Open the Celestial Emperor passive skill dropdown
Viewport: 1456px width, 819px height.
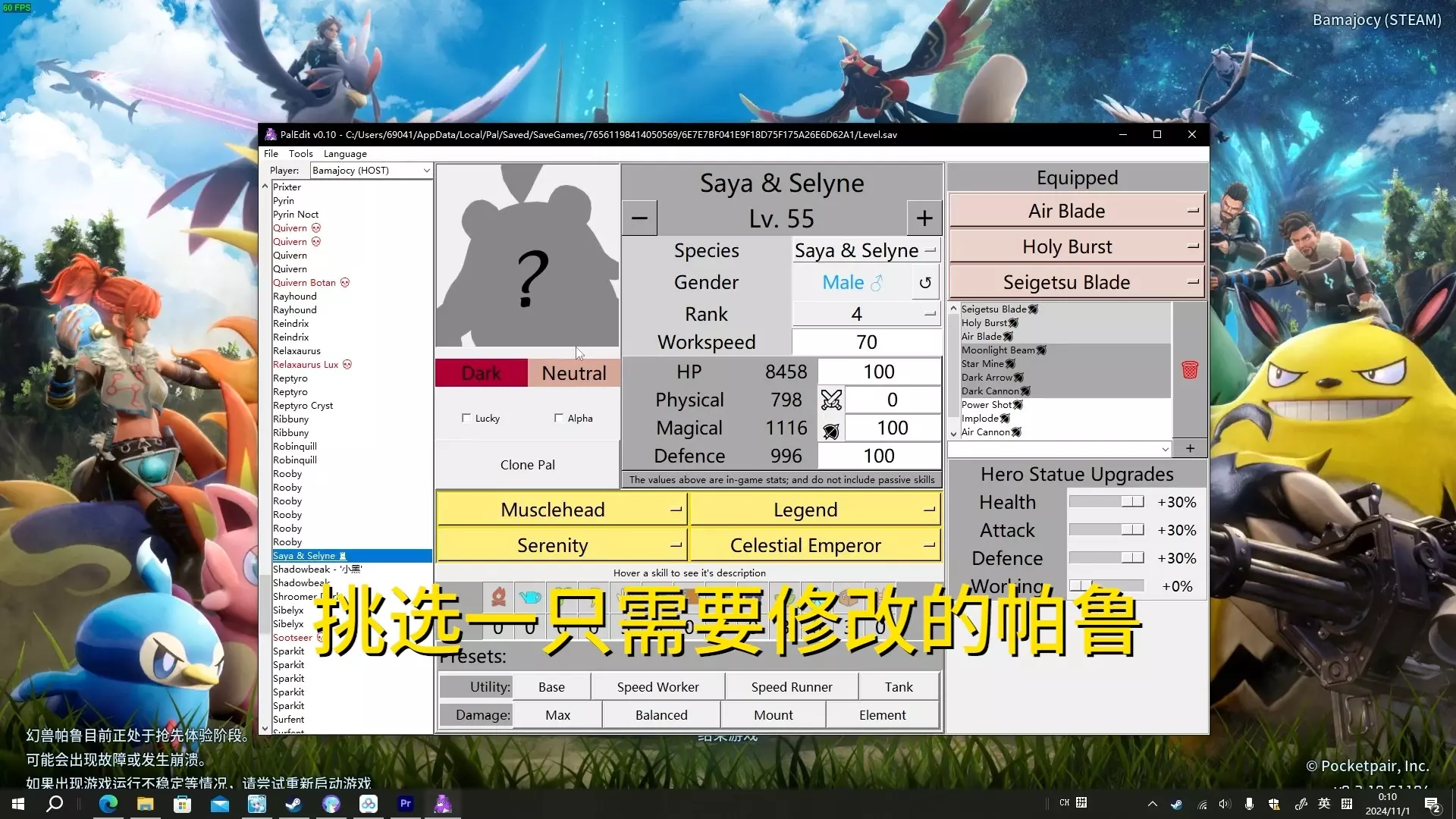coord(815,545)
